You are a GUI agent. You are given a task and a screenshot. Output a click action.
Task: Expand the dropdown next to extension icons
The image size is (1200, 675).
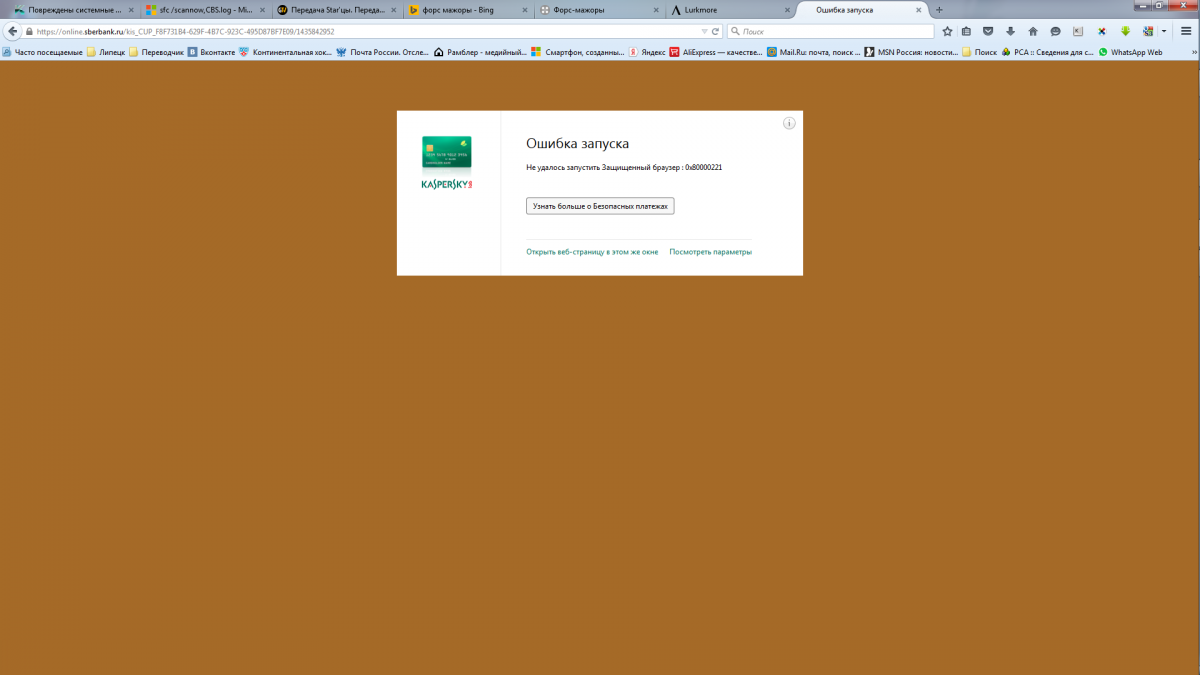1164,31
